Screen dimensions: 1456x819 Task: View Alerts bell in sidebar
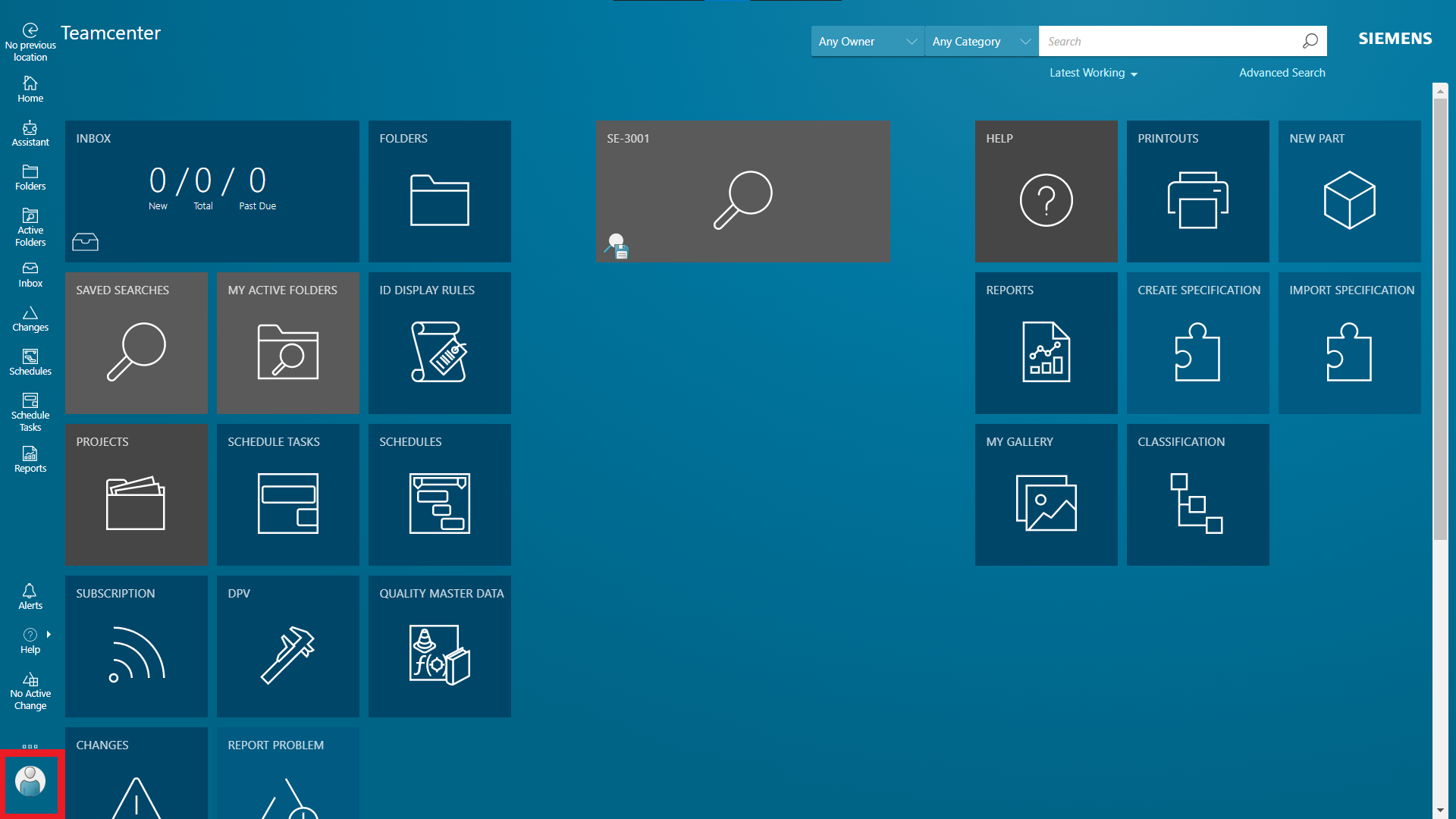click(x=30, y=597)
